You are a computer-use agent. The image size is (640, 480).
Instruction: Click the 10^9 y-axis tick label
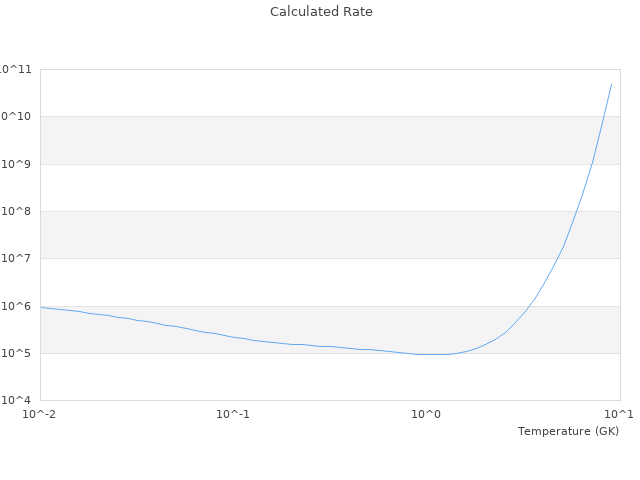click(19, 164)
